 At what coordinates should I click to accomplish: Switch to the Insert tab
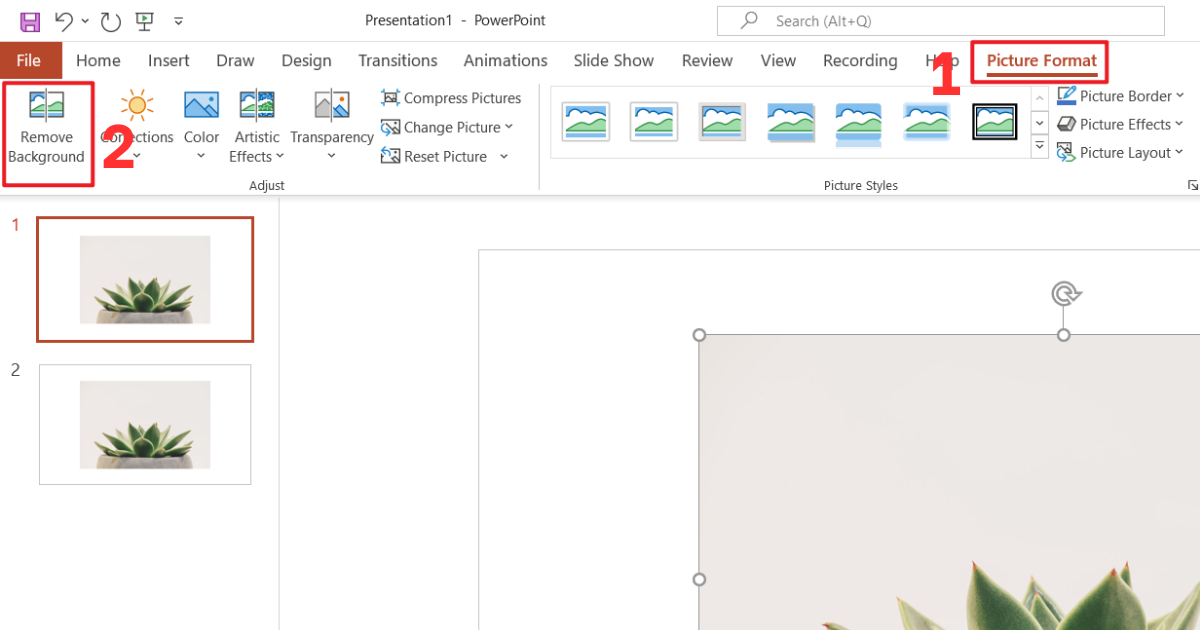[x=169, y=60]
